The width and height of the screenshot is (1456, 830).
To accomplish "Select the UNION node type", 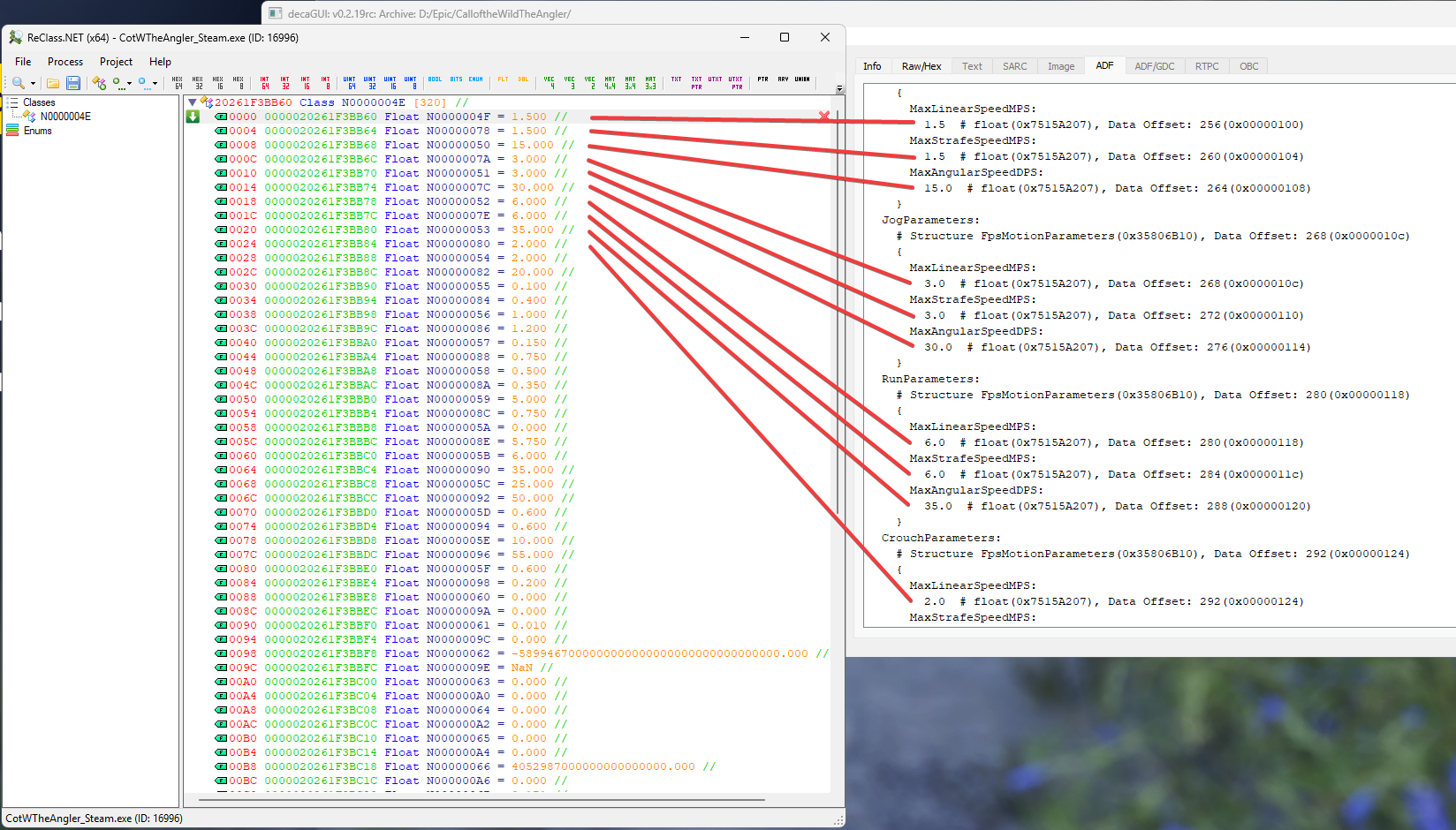I will (802, 79).
